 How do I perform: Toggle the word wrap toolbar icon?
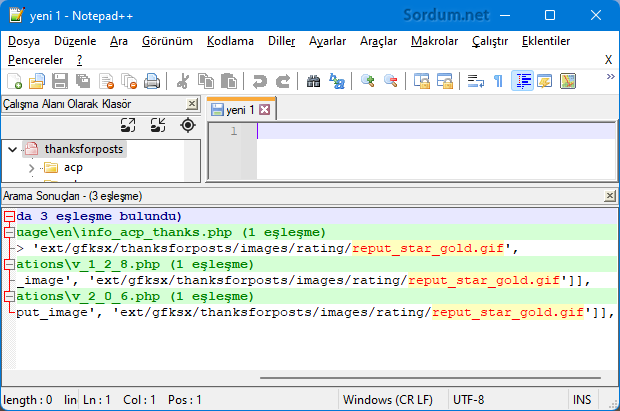tap(475, 81)
